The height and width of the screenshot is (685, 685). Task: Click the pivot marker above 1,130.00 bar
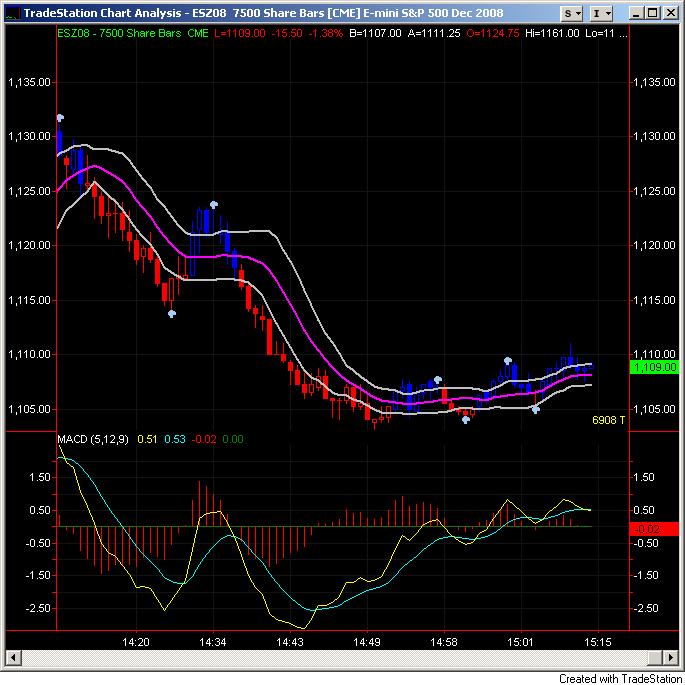60,118
